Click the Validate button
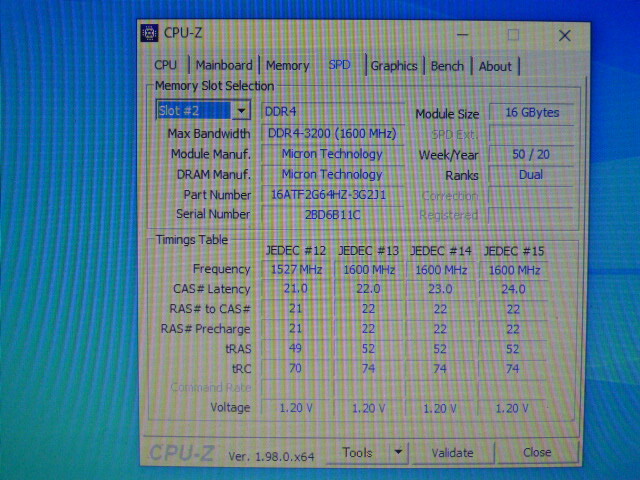Screen dimensions: 640x480 (452, 453)
